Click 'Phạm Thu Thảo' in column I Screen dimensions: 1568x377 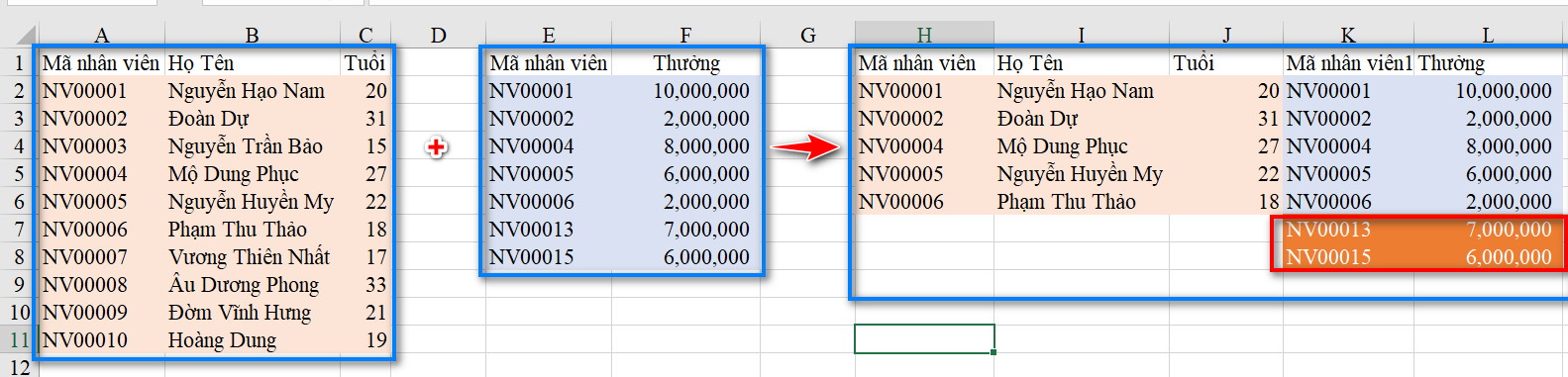coord(1082,202)
